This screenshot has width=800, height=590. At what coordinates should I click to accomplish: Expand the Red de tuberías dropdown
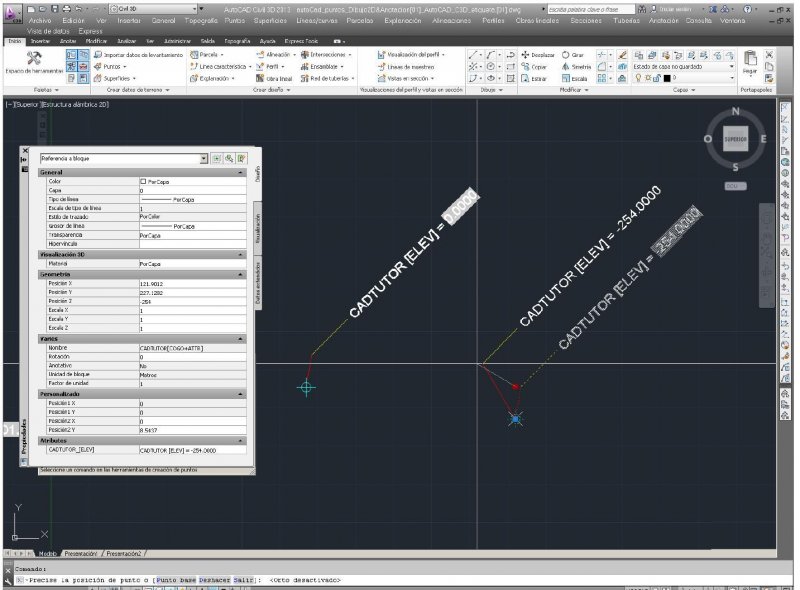(x=328, y=79)
